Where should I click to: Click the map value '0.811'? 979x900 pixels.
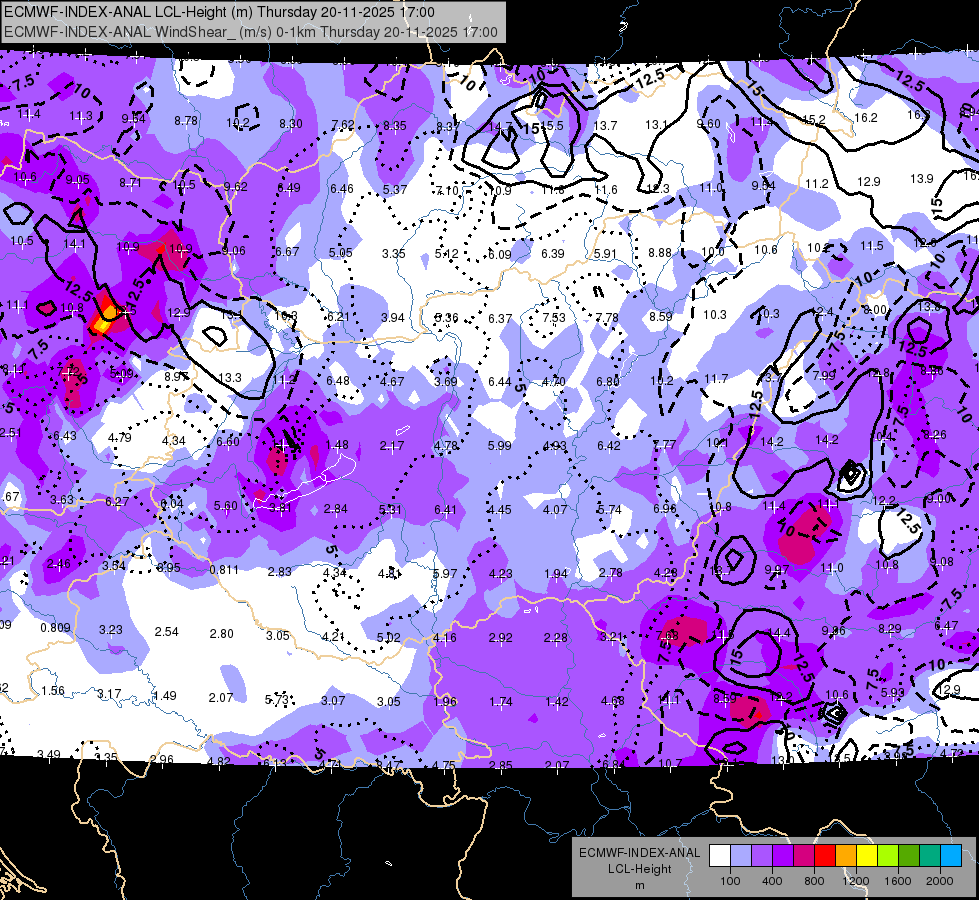click(224, 570)
